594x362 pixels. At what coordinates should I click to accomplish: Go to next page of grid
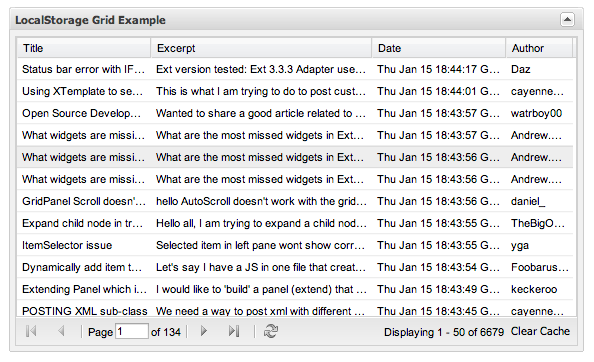tap(203, 331)
